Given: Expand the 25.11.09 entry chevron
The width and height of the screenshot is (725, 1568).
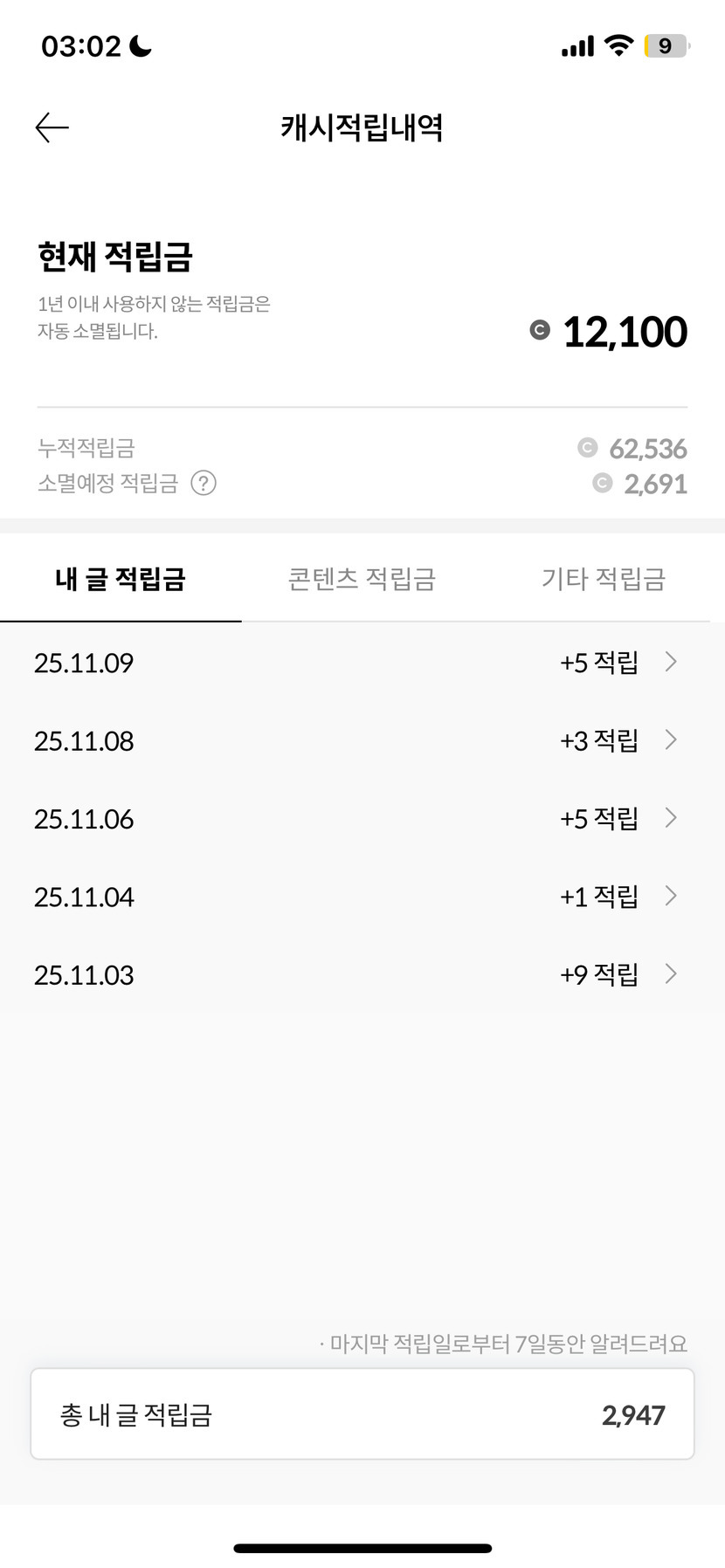Looking at the screenshot, I should 671,662.
